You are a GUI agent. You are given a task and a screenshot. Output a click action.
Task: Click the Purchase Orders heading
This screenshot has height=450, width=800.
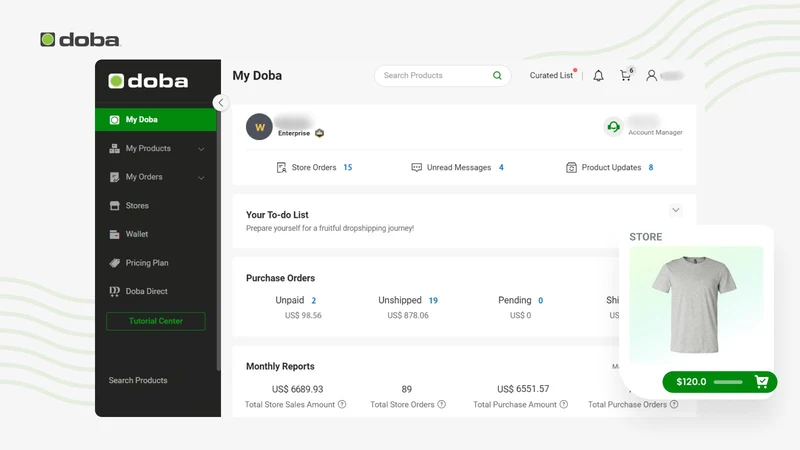tap(280, 278)
